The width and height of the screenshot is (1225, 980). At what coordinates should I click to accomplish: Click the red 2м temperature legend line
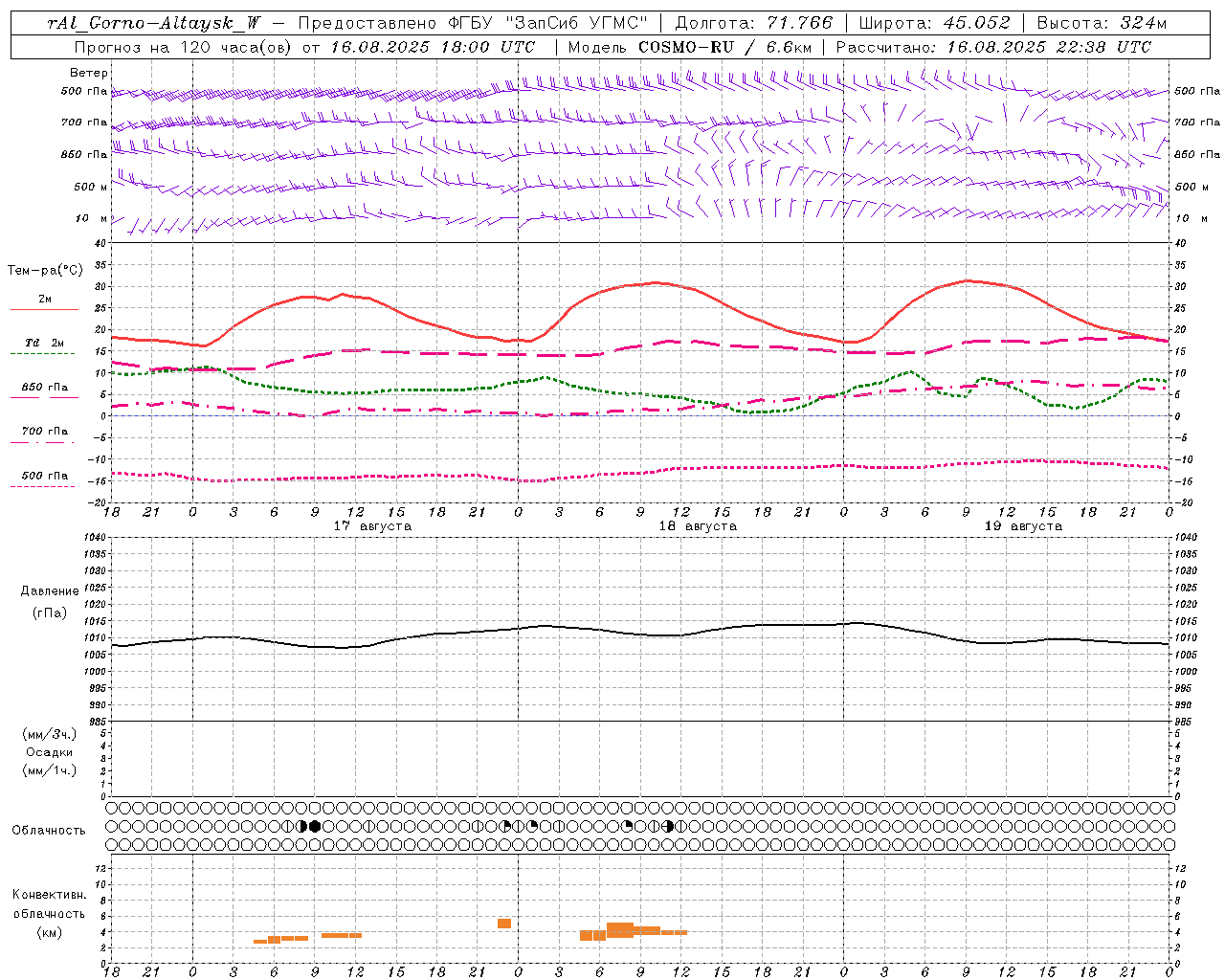pyautogui.click(x=44, y=309)
